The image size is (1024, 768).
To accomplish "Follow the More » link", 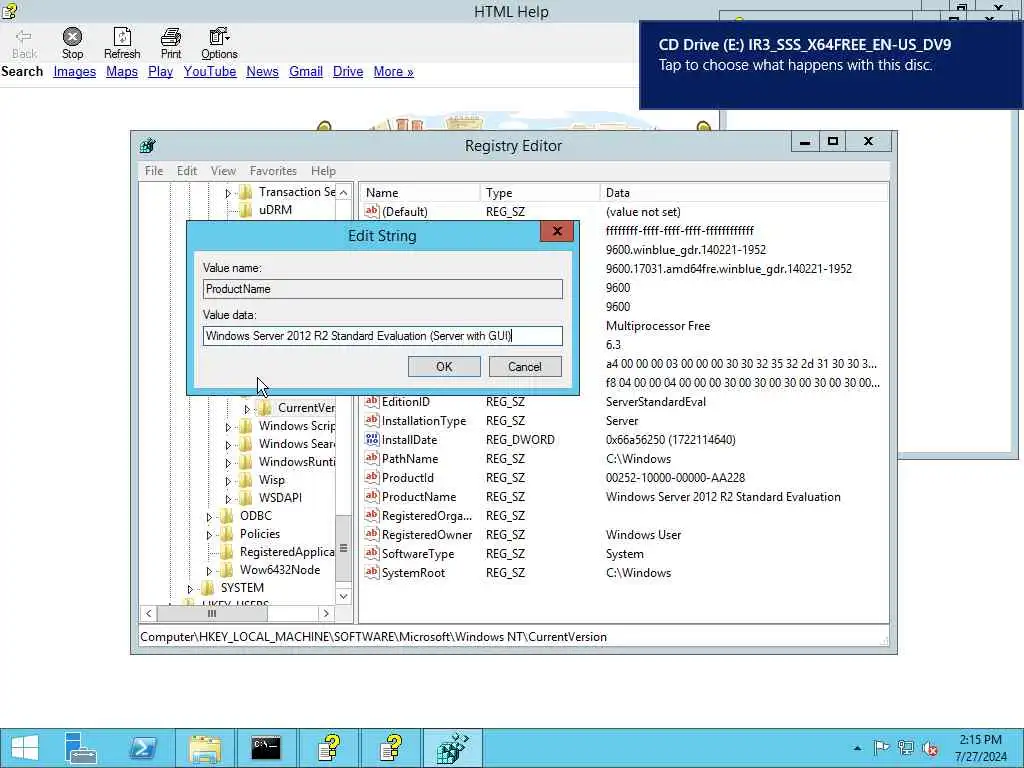I will point(393,71).
